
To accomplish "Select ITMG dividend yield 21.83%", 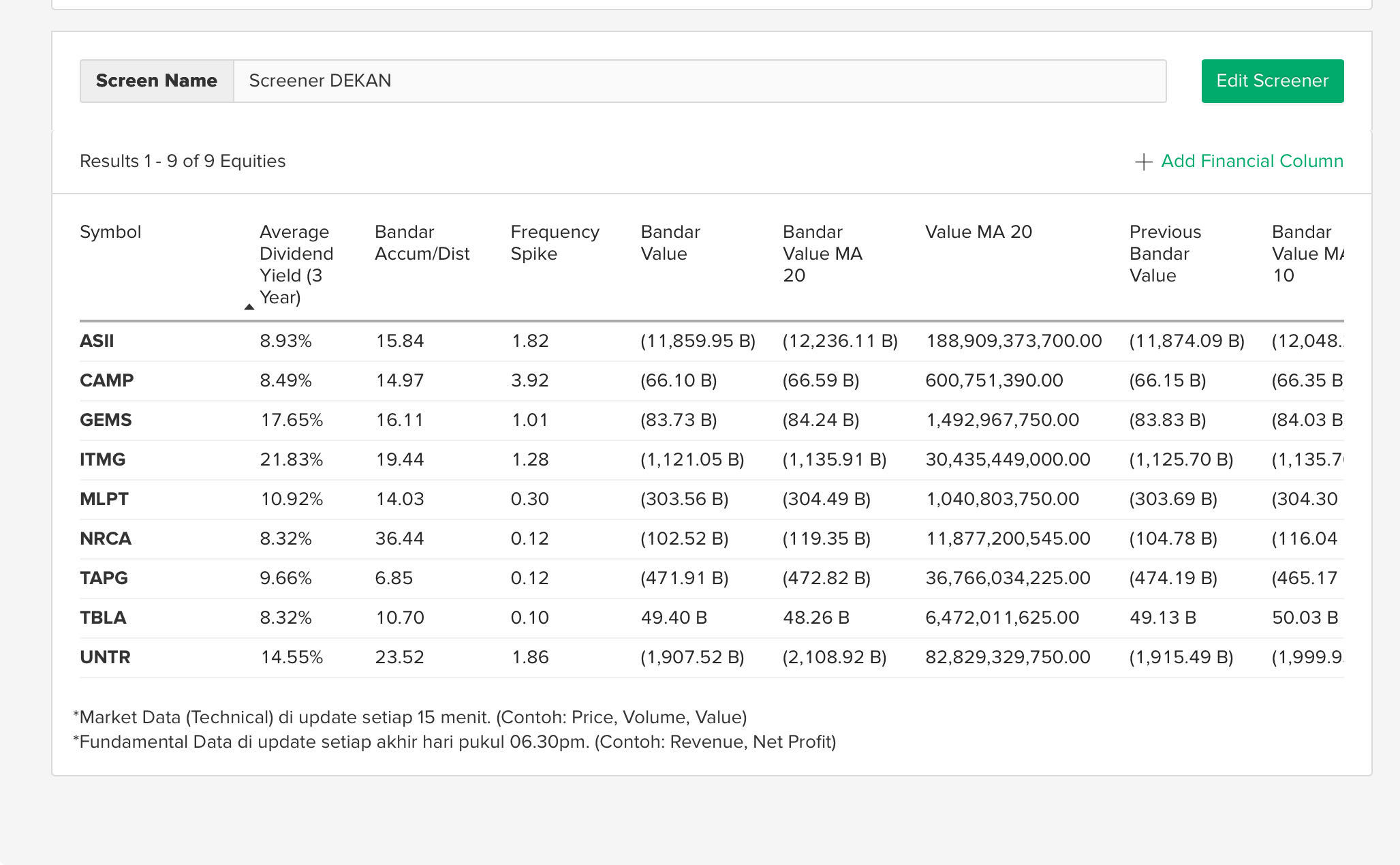I will point(292,459).
